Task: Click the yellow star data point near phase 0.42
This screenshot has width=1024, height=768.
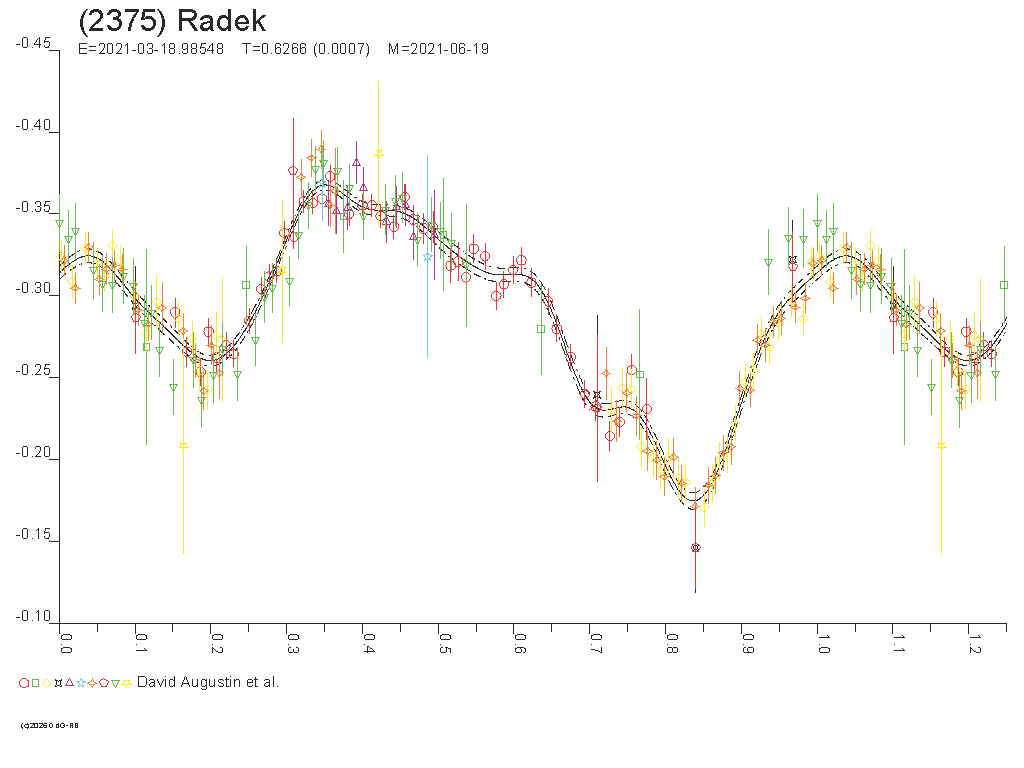Action: (379, 153)
